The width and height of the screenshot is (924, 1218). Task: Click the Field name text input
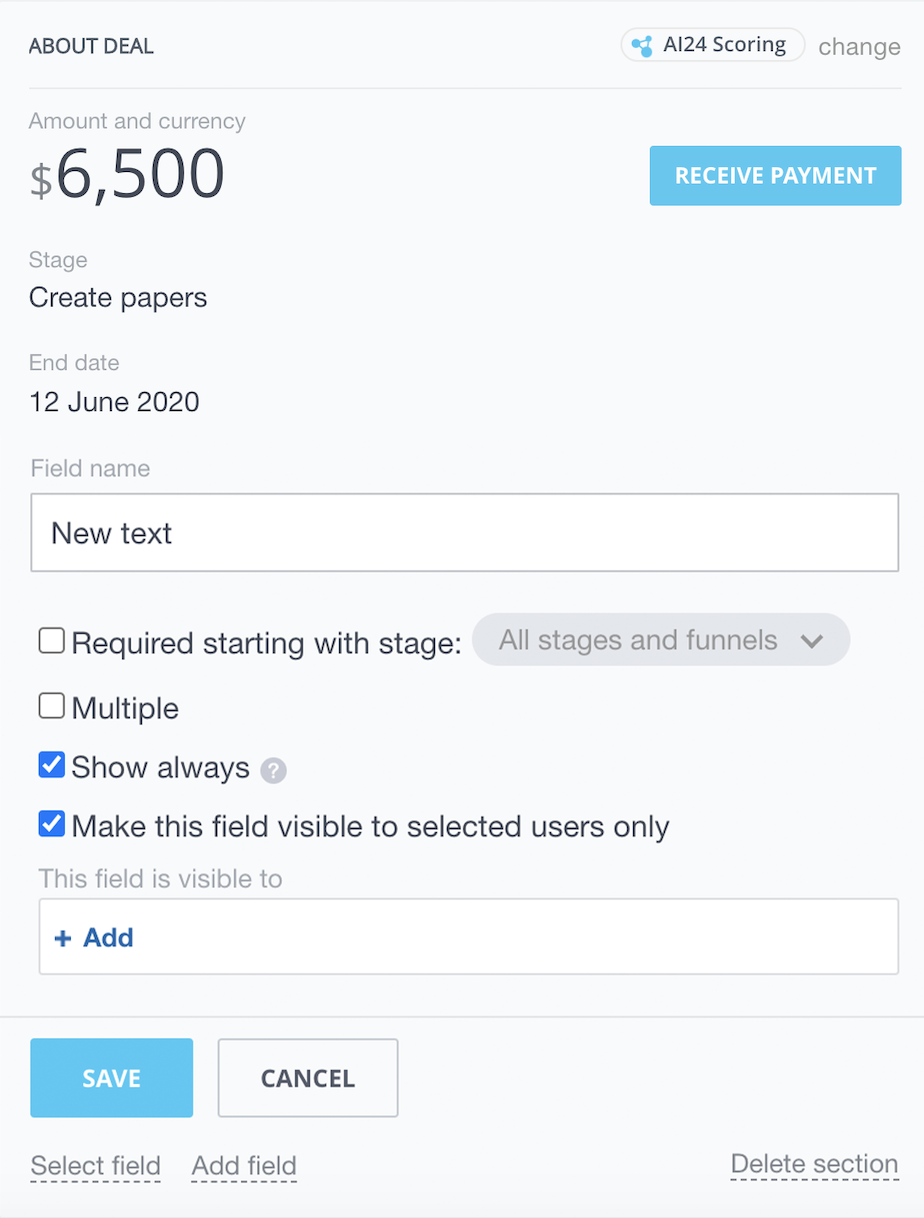click(465, 533)
